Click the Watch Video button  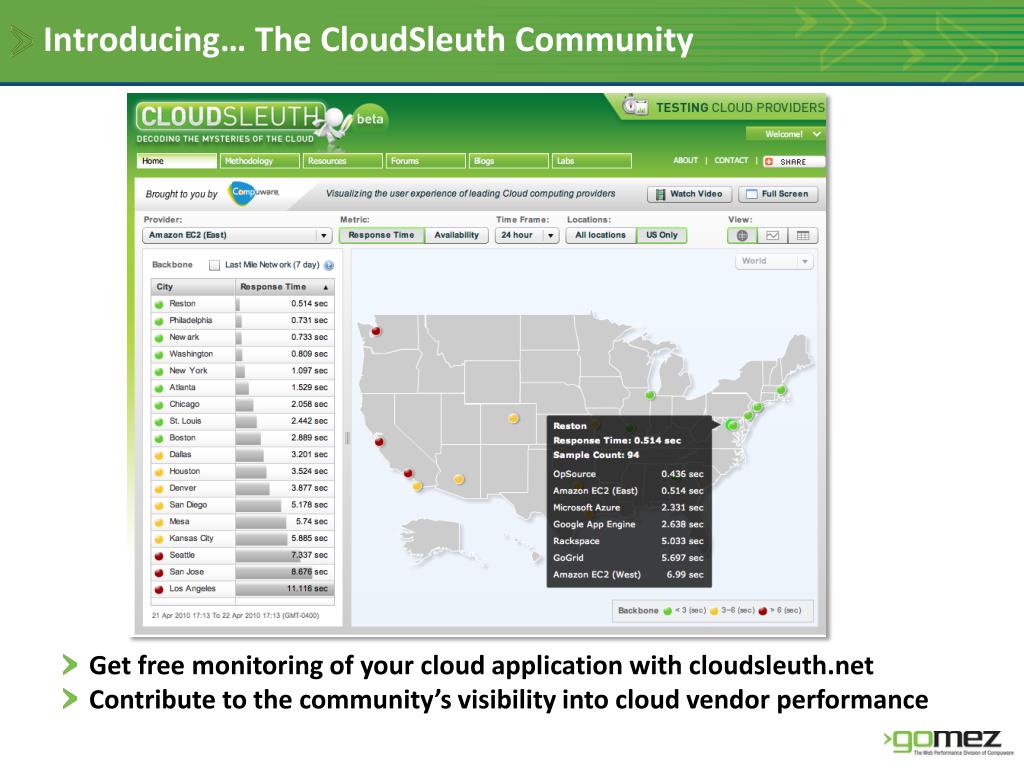click(x=690, y=194)
